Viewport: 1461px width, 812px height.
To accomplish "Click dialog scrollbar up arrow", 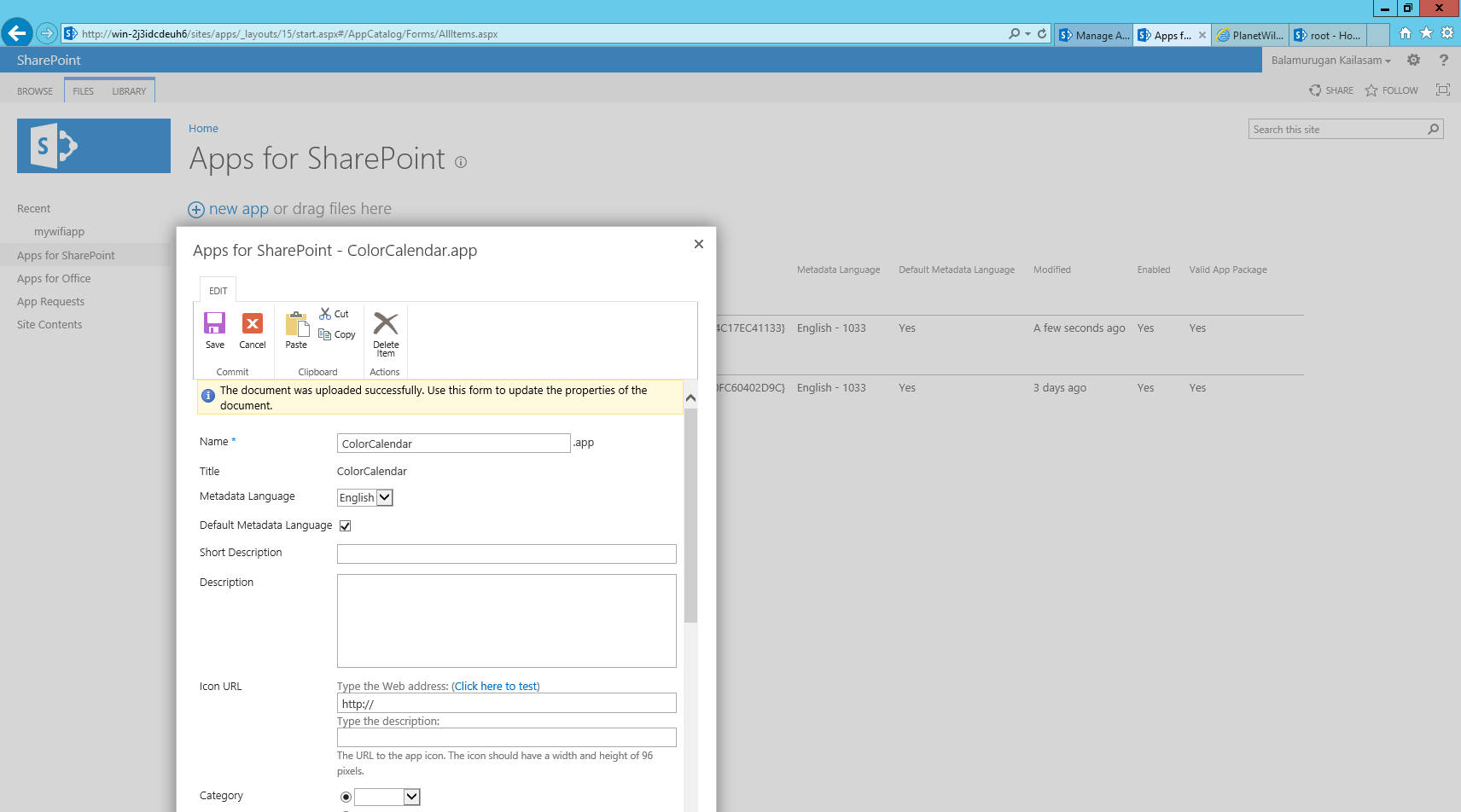I will click(x=690, y=398).
